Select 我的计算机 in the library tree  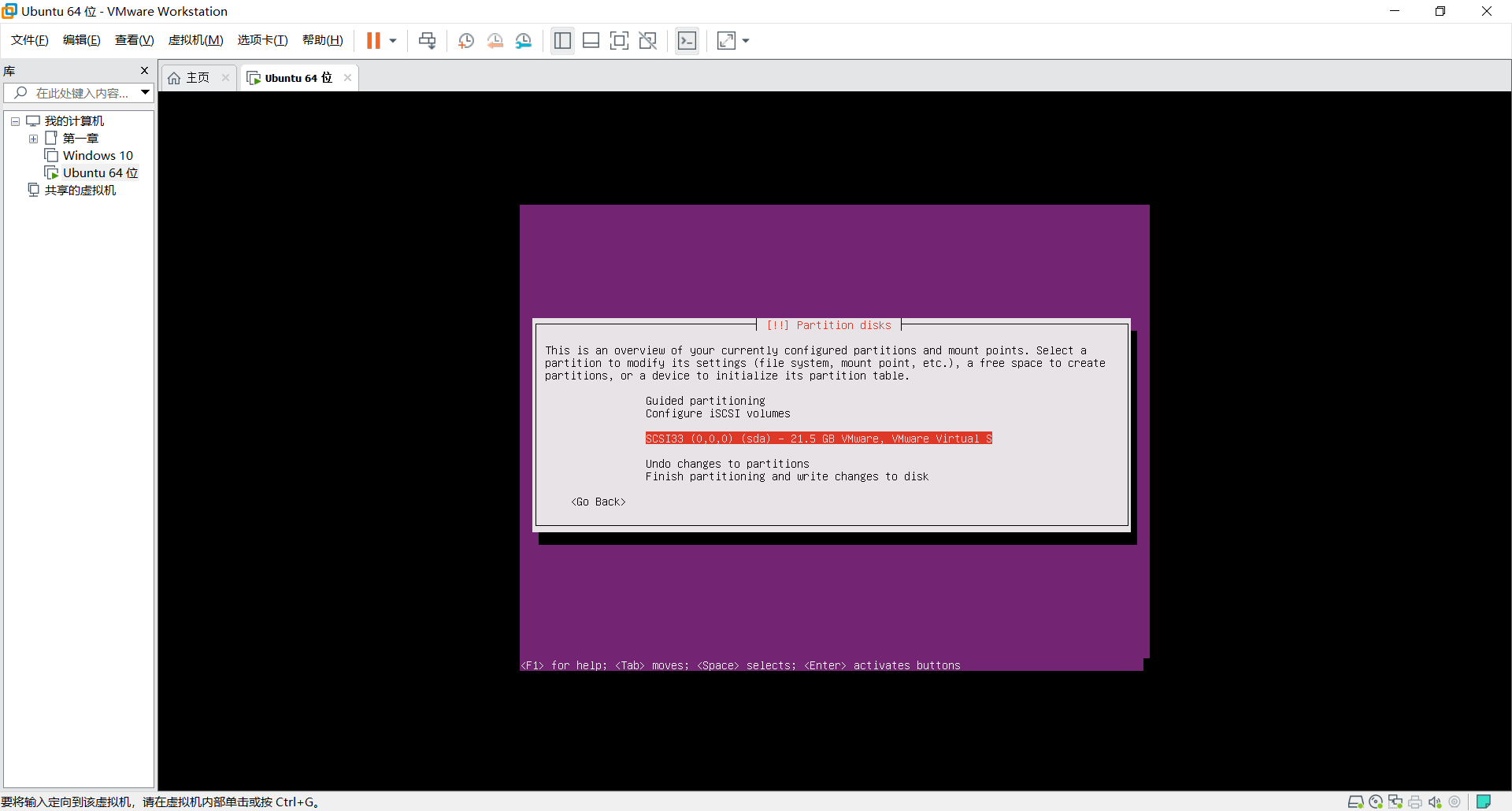(74, 121)
